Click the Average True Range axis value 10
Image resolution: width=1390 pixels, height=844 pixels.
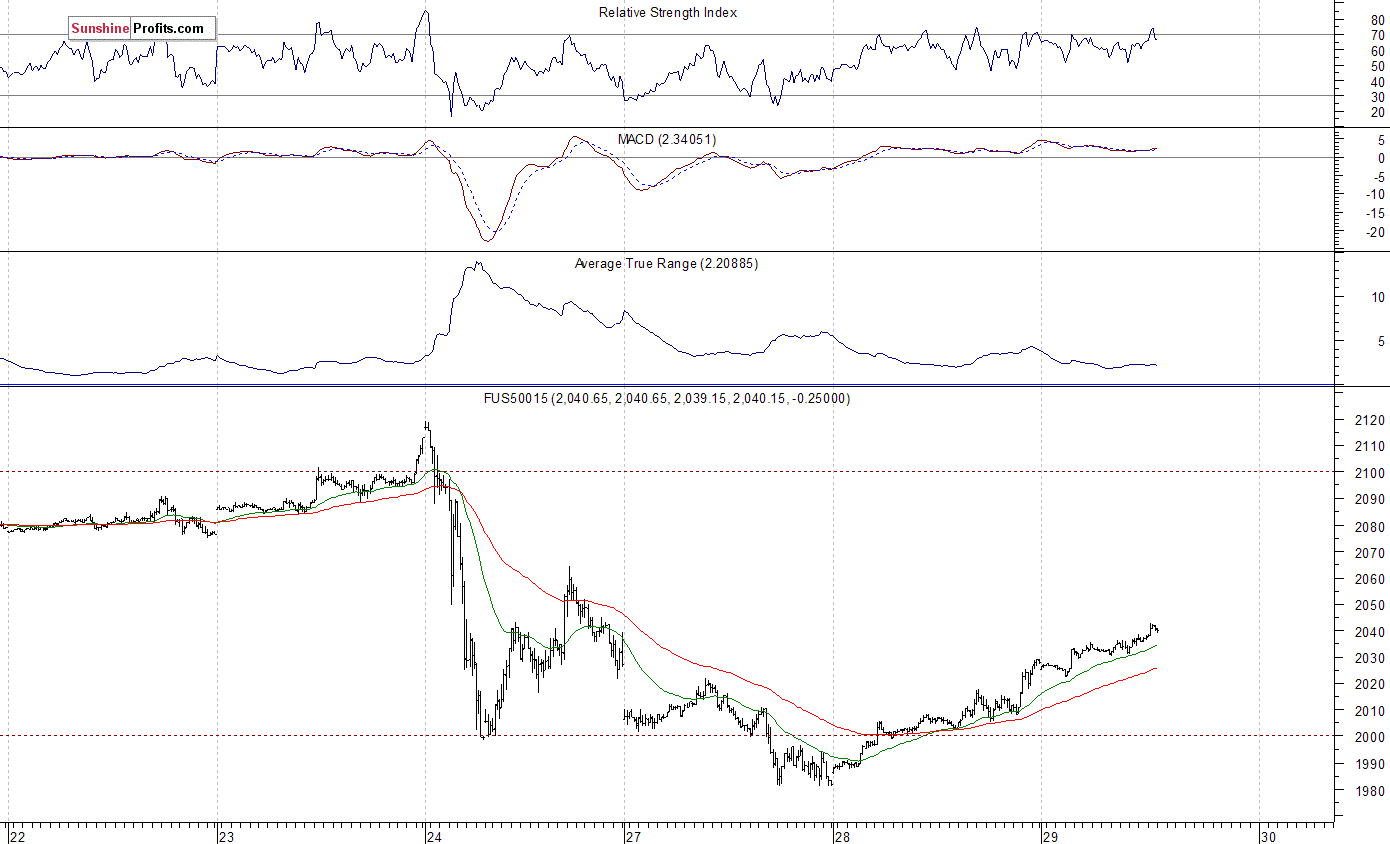1377,297
